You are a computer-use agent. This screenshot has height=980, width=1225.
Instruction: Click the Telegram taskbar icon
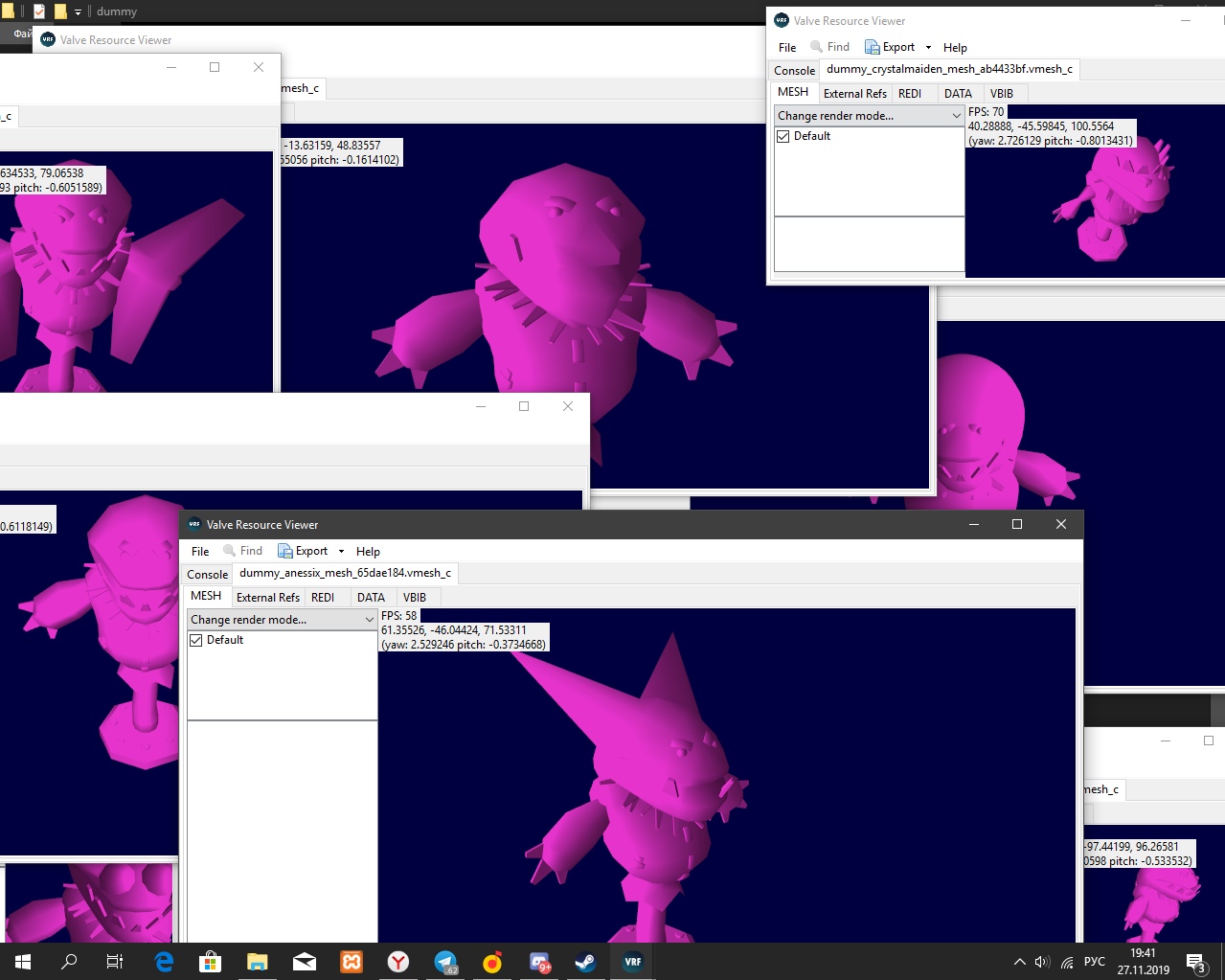point(445,962)
